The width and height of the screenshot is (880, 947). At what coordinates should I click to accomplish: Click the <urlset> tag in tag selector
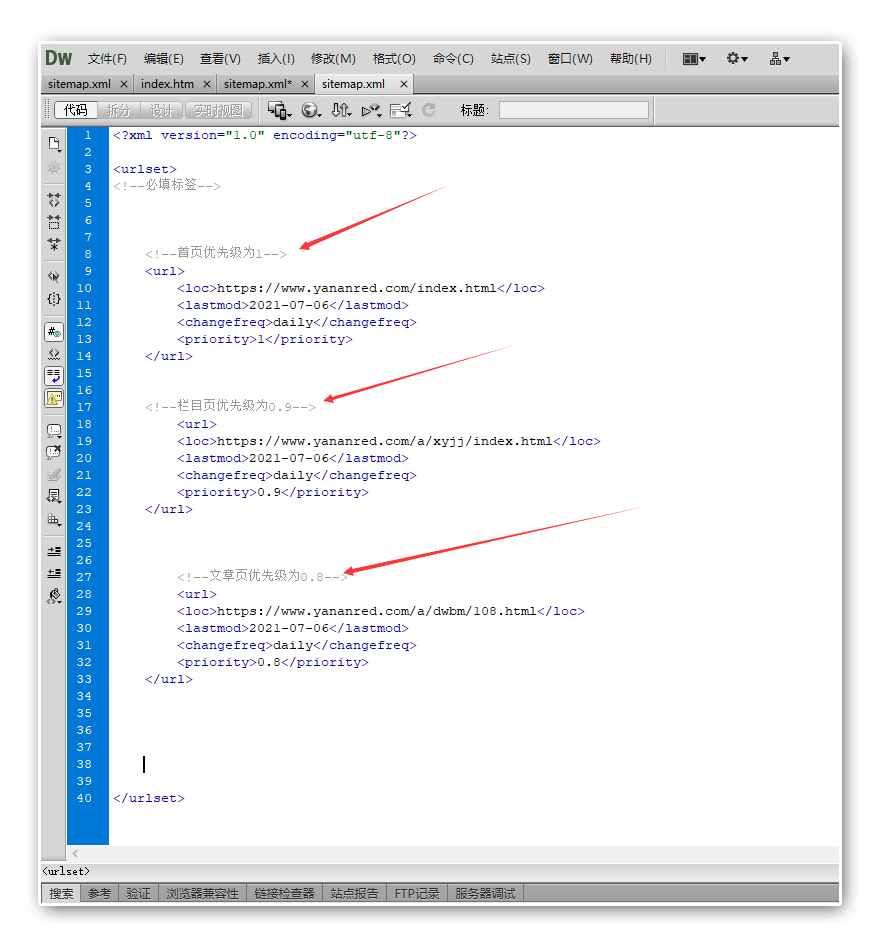[66, 871]
